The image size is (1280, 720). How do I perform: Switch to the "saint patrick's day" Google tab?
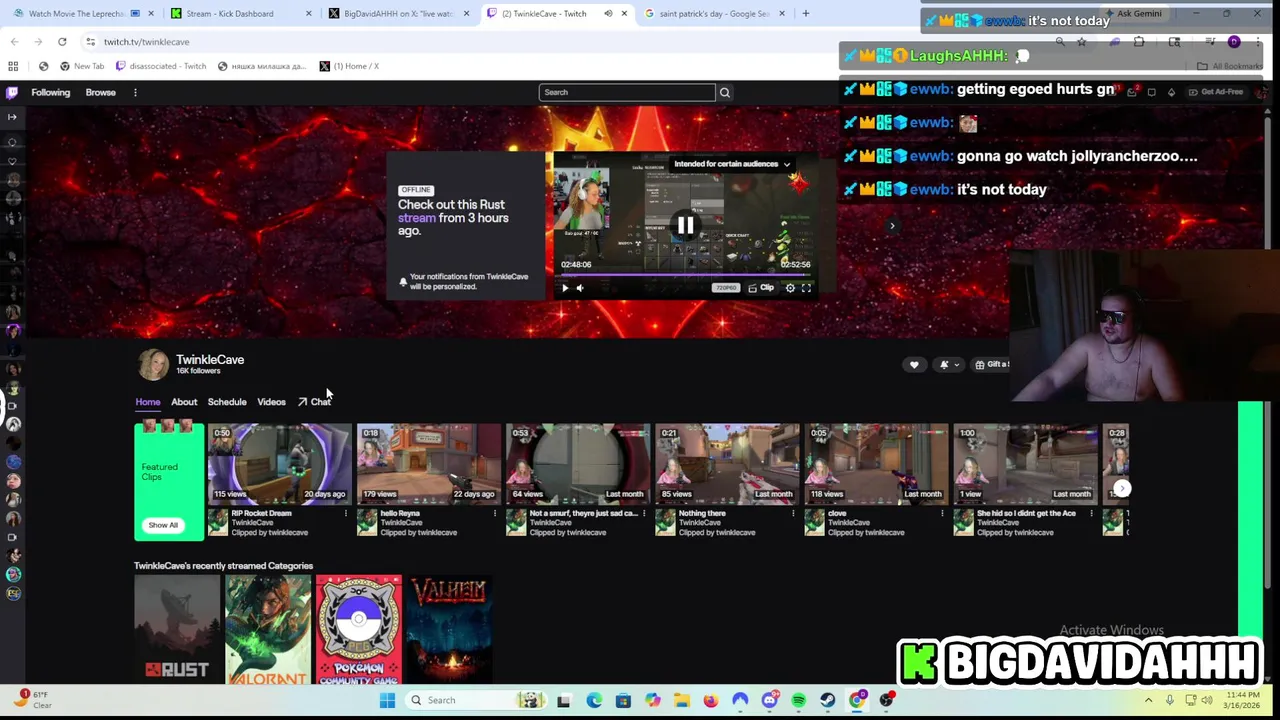point(713,14)
